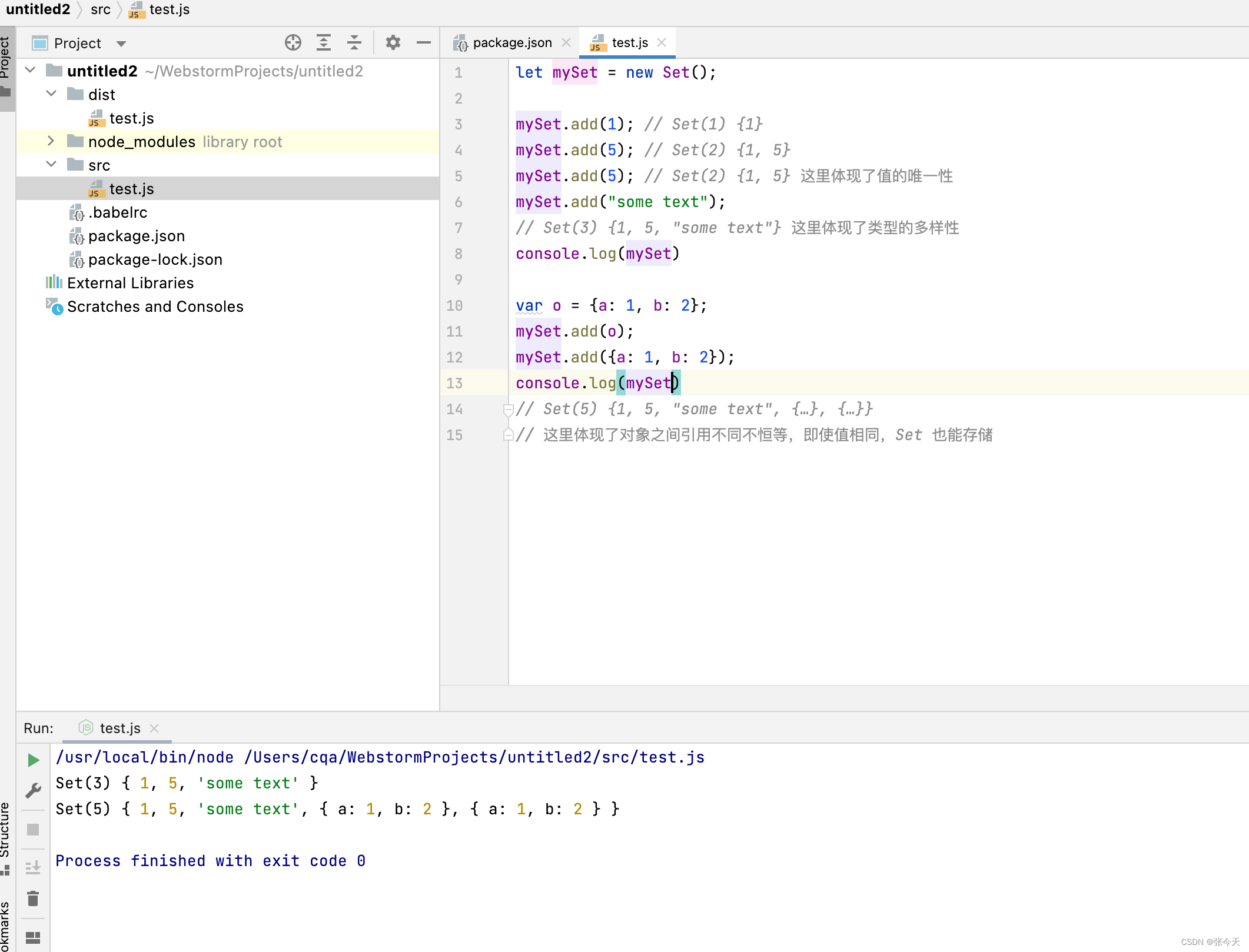Hide the Project panel with minus icon
This screenshot has width=1249, height=952.
[x=423, y=43]
